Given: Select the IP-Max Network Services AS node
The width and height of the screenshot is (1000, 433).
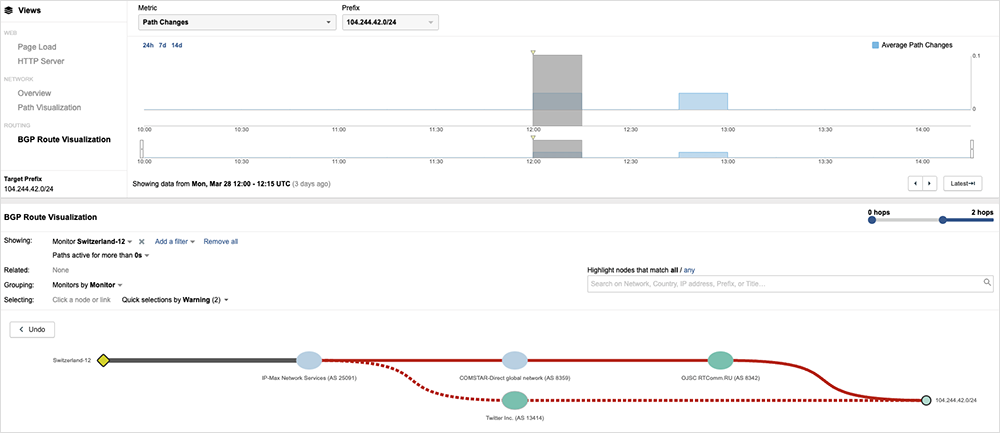Looking at the screenshot, I should (309, 361).
